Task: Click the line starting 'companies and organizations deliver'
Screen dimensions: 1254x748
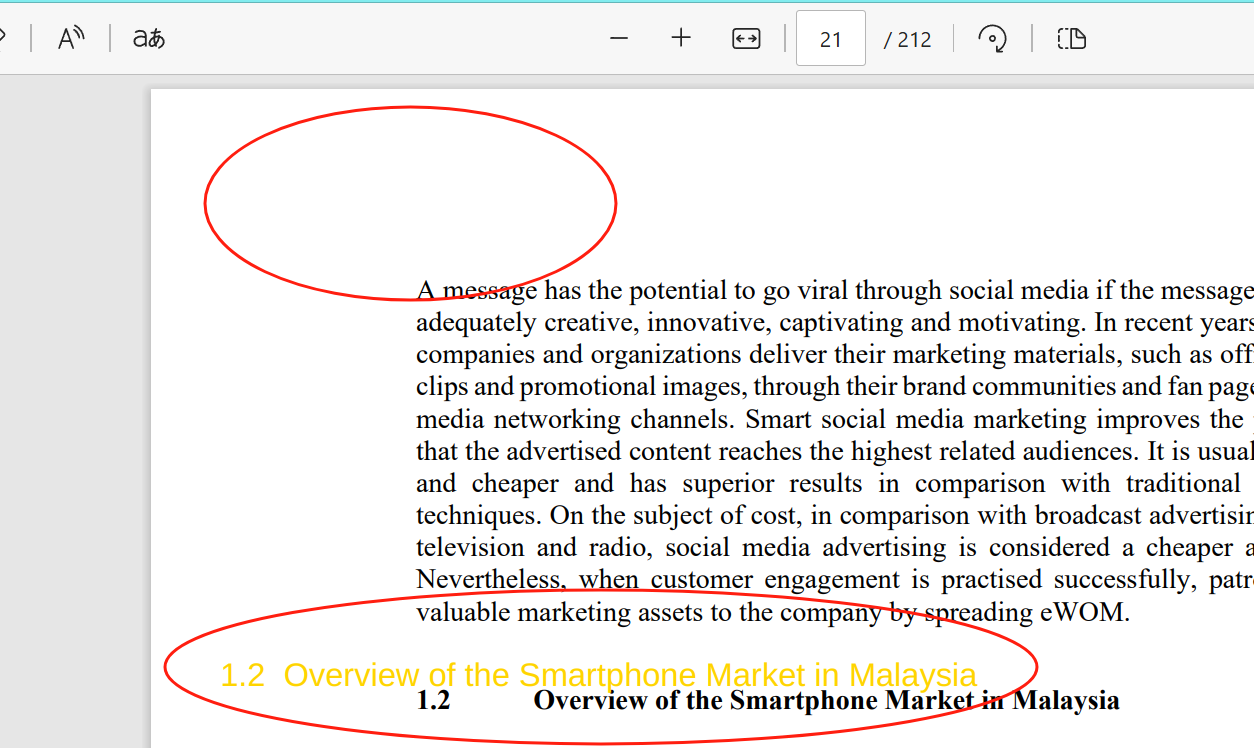Action: pyautogui.click(x=835, y=355)
